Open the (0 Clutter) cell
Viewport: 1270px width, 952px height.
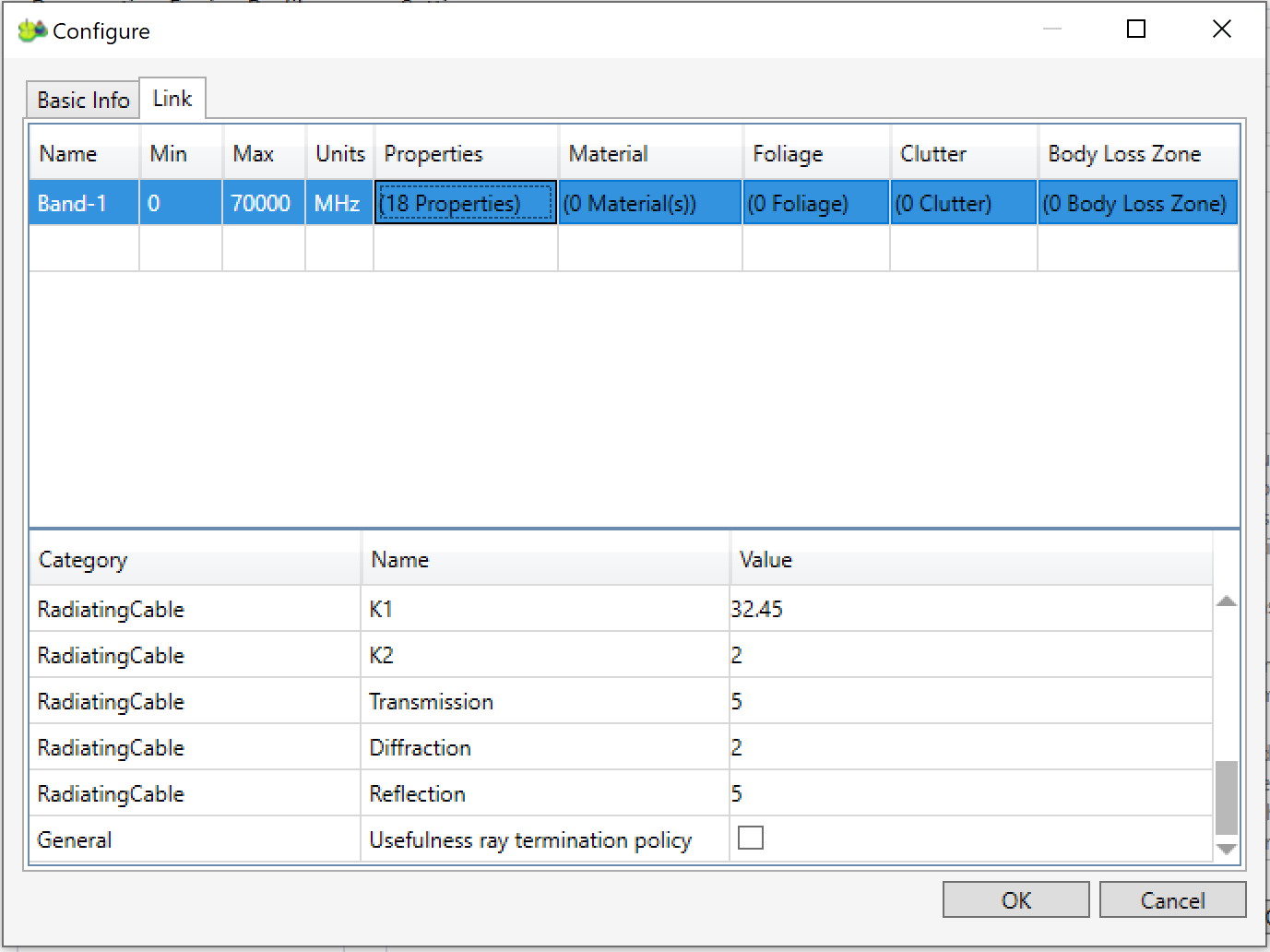963,203
